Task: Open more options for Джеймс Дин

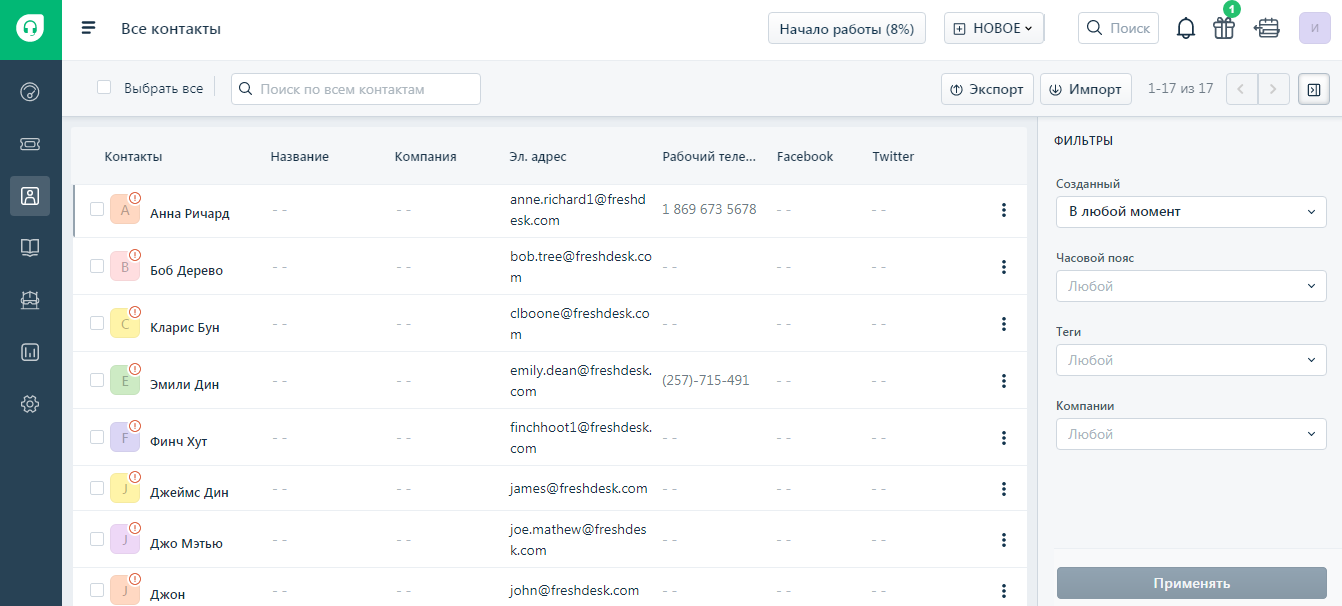Action: (x=1003, y=489)
